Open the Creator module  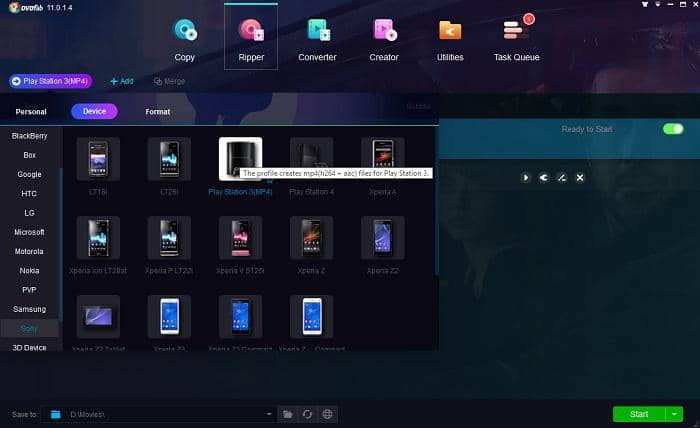(x=384, y=40)
